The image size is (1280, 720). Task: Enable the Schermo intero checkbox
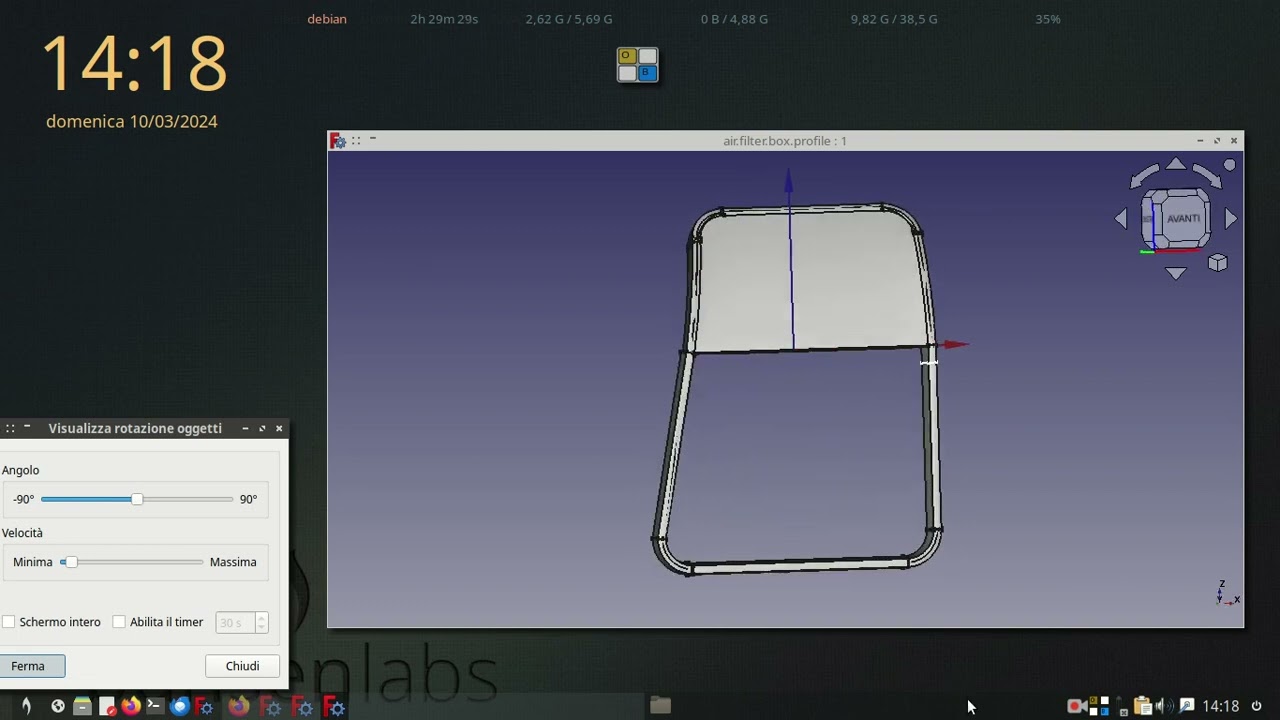[9, 622]
